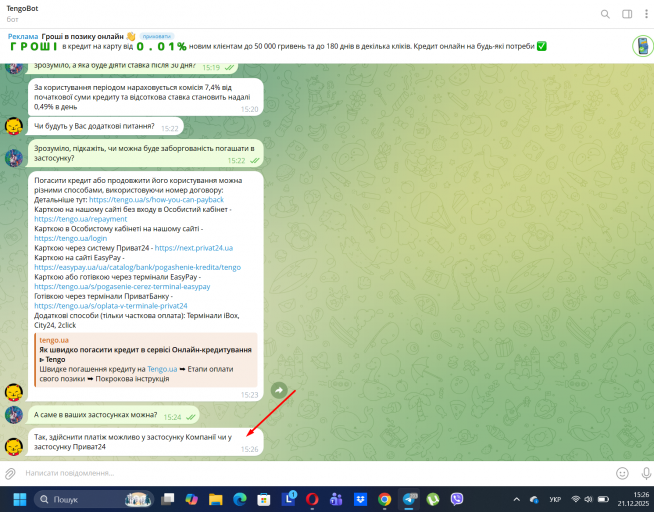654x512 pixels.
Task: Click the "Реклама" ad label
Action: click(x=23, y=36)
